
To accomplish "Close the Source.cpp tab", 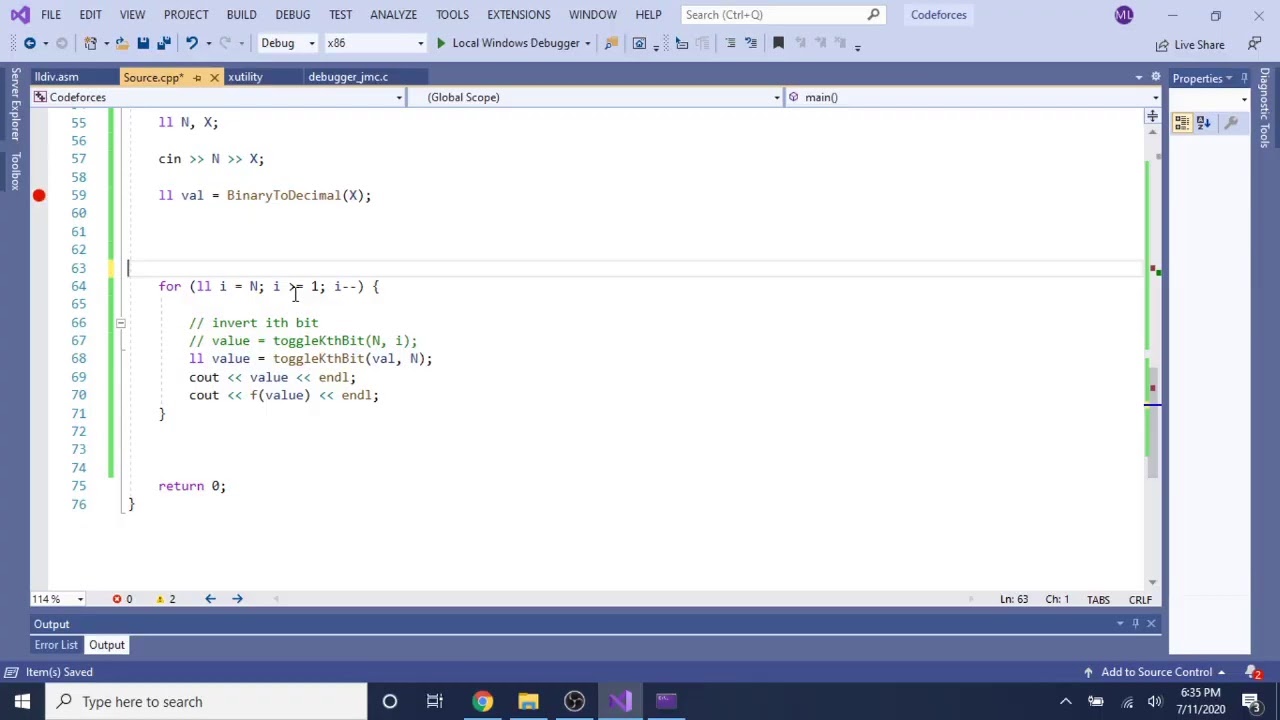I will [x=214, y=77].
